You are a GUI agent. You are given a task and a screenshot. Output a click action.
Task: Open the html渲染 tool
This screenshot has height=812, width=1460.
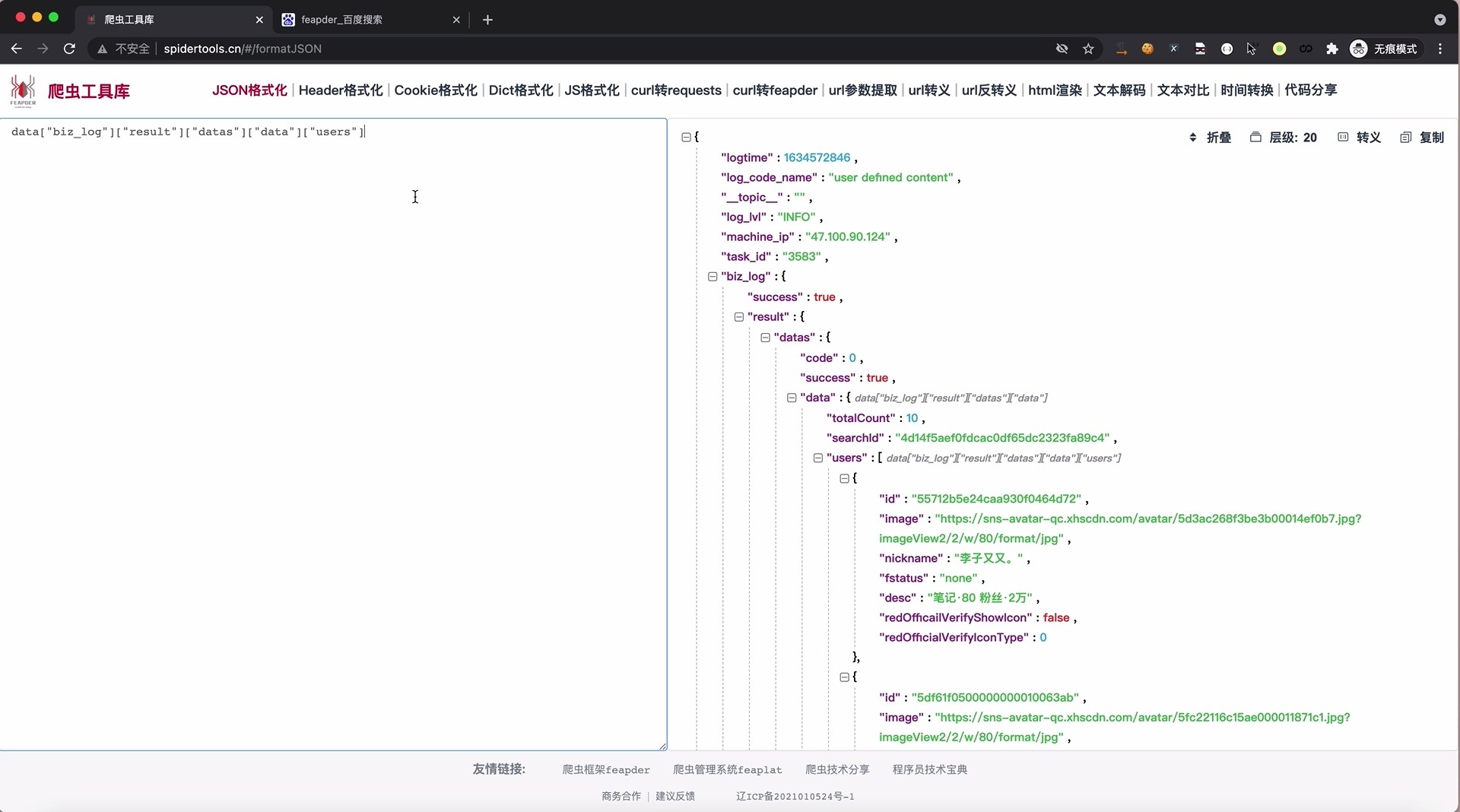point(1055,90)
